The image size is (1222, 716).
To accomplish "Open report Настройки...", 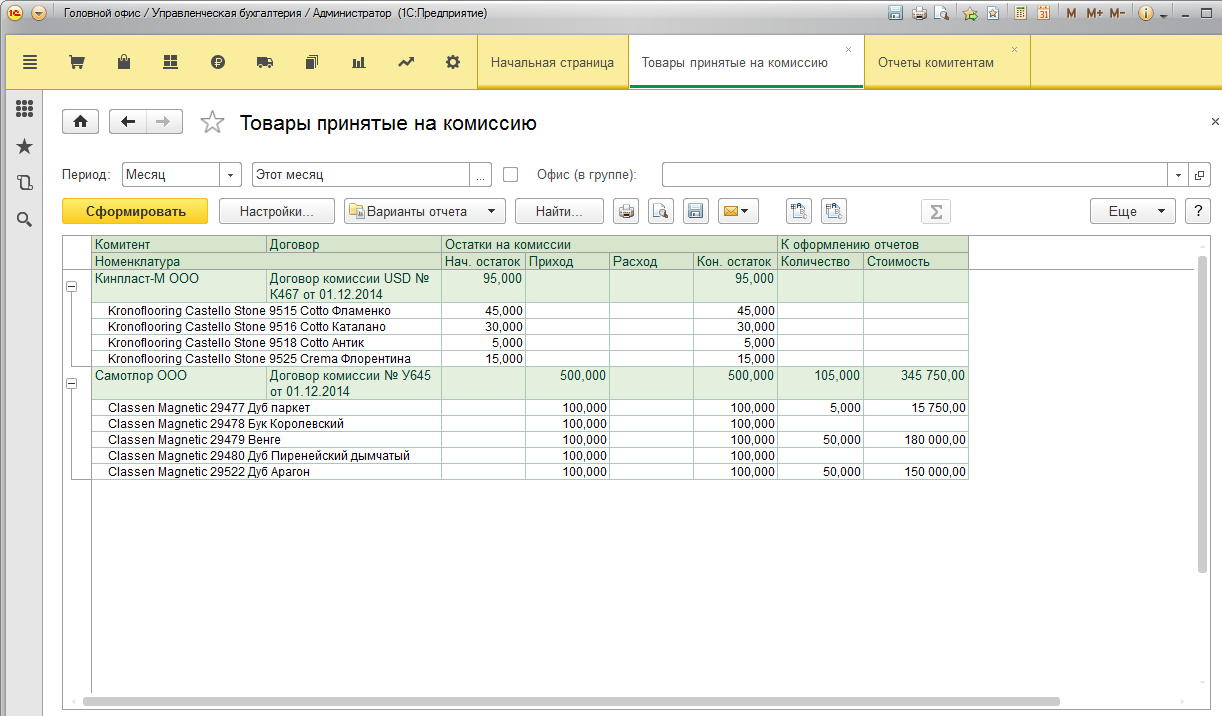I will (x=277, y=211).
